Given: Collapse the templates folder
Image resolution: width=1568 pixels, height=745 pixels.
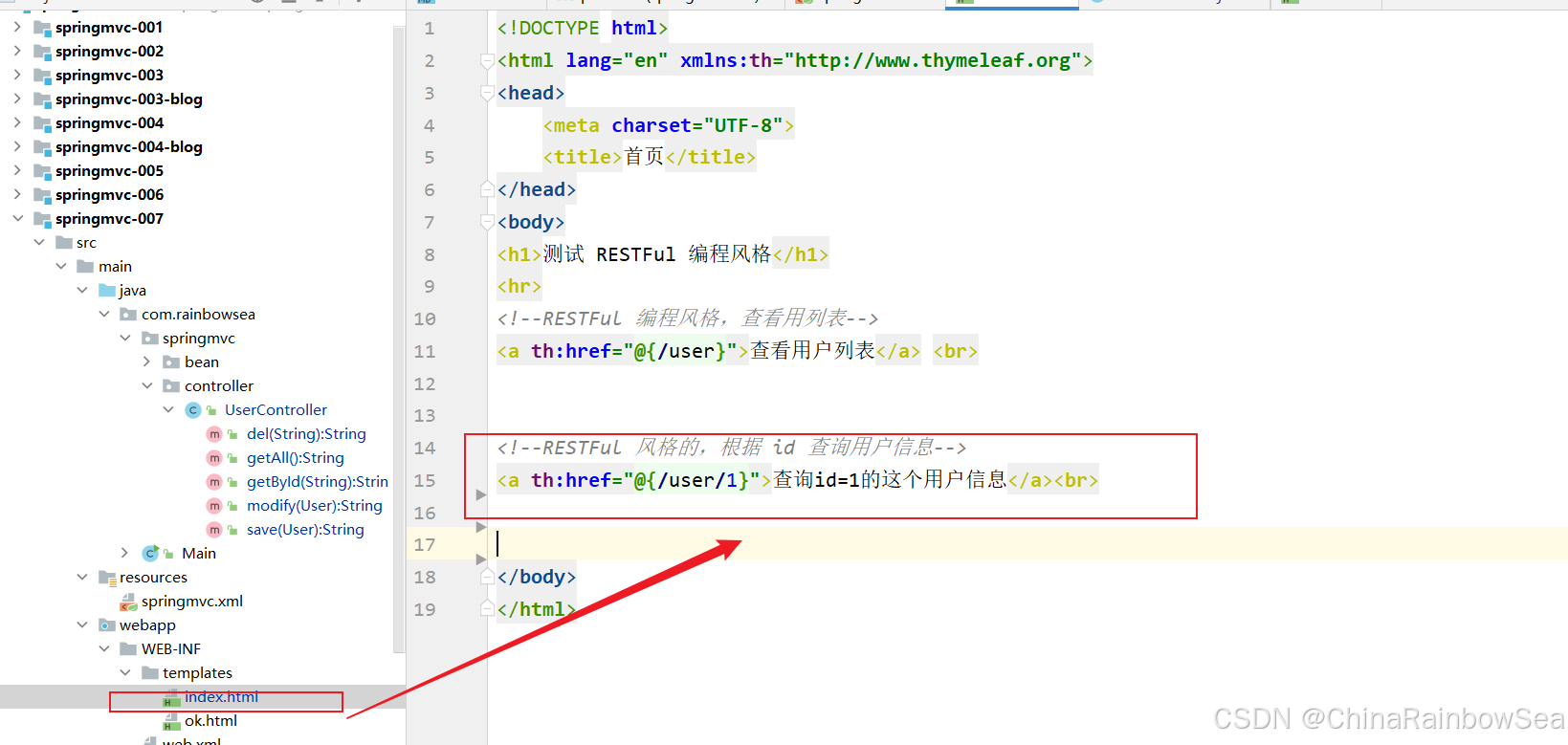Looking at the screenshot, I should 125,672.
